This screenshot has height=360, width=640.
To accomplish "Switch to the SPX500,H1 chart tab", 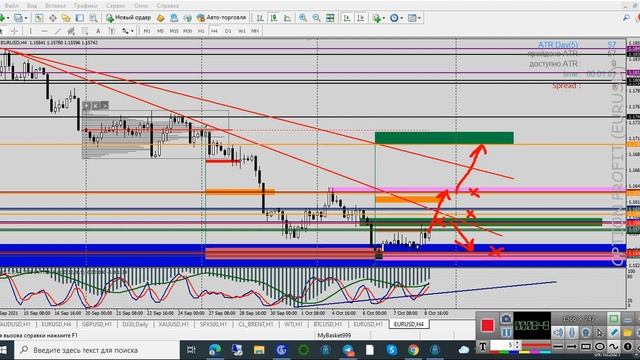I will [x=213, y=324].
